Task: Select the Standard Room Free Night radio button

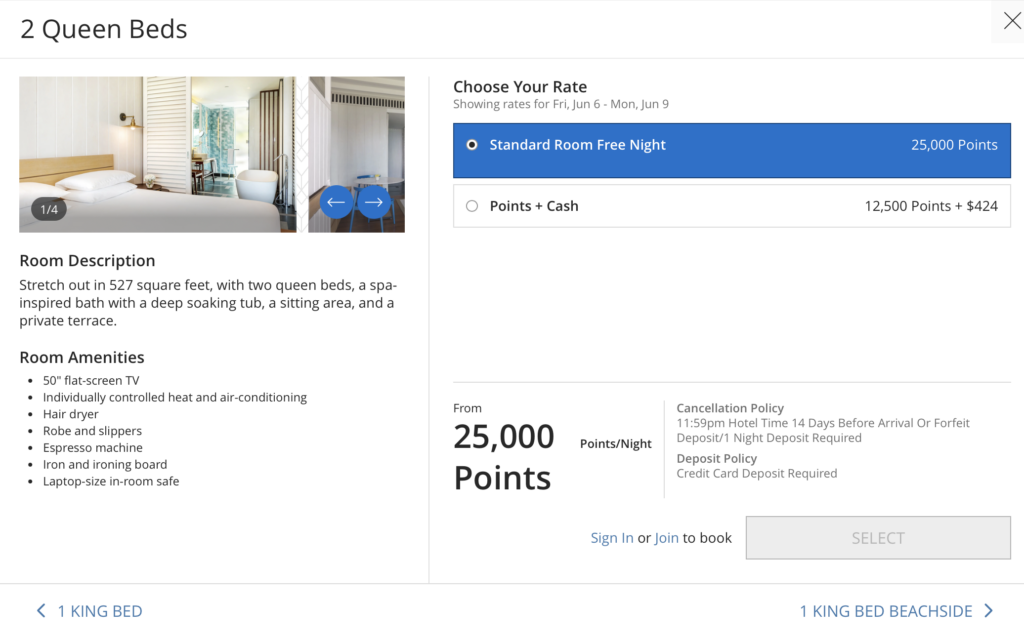Action: tap(472, 145)
